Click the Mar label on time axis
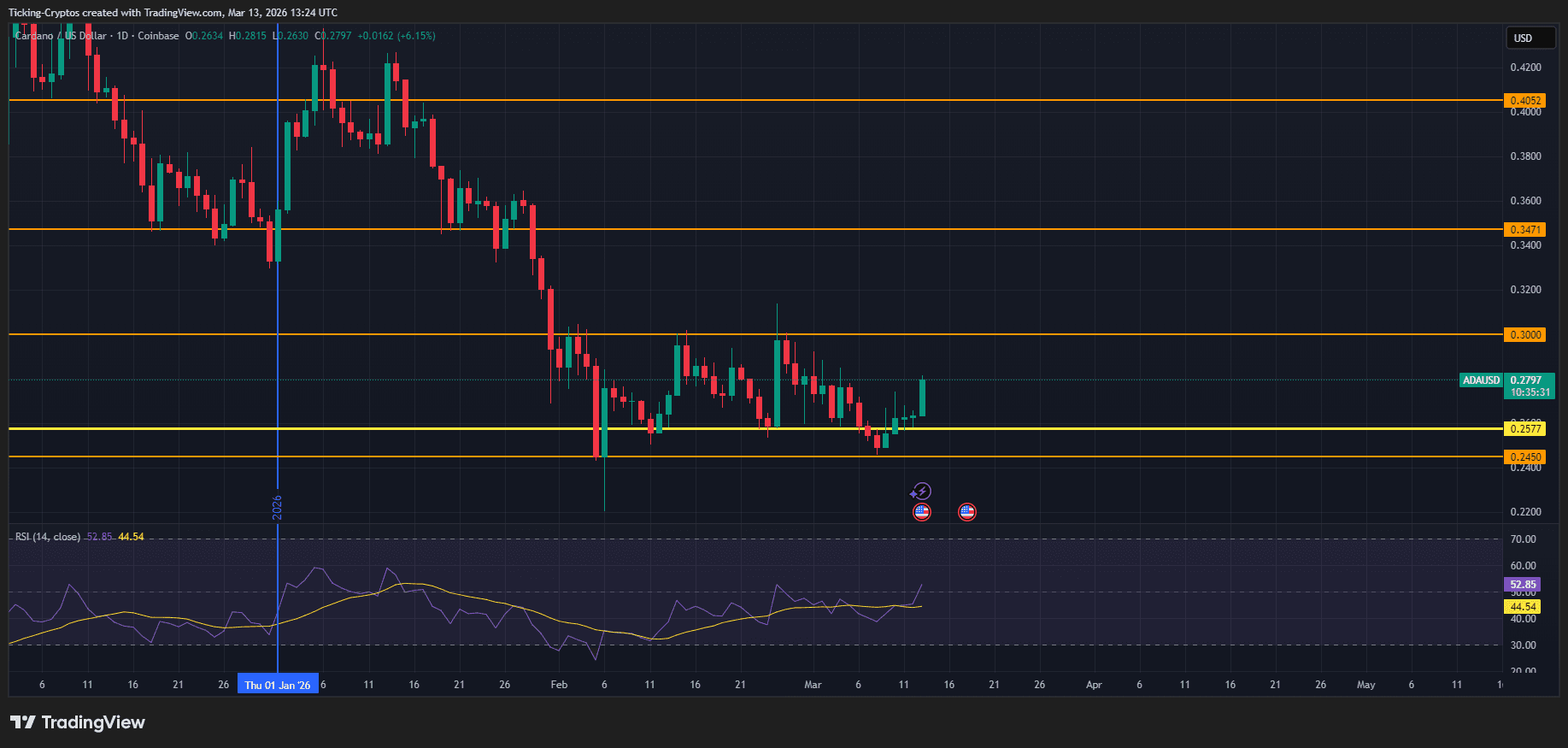Image resolution: width=1568 pixels, height=748 pixels. click(813, 685)
